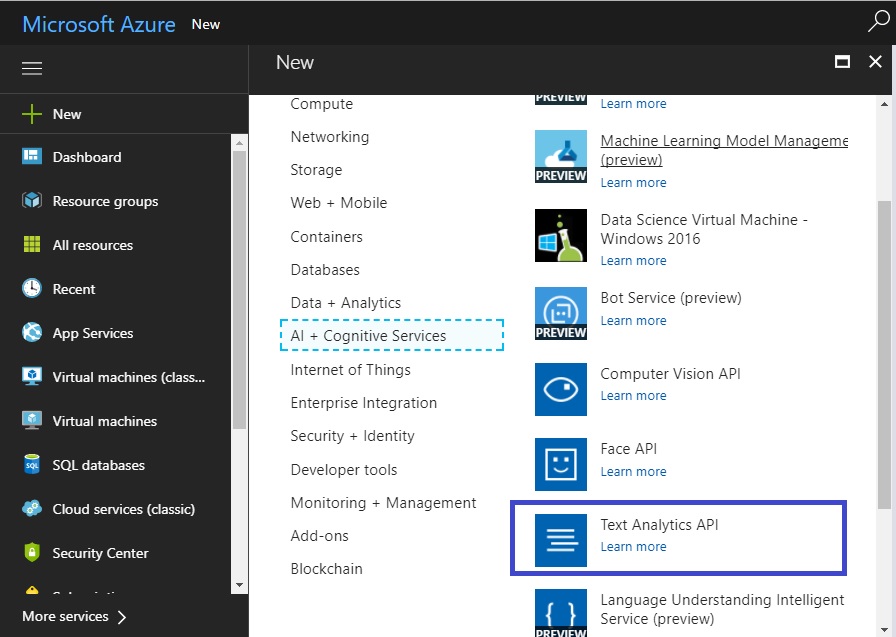Open the Developer tools category
The width and height of the screenshot is (896, 637).
[343, 470]
